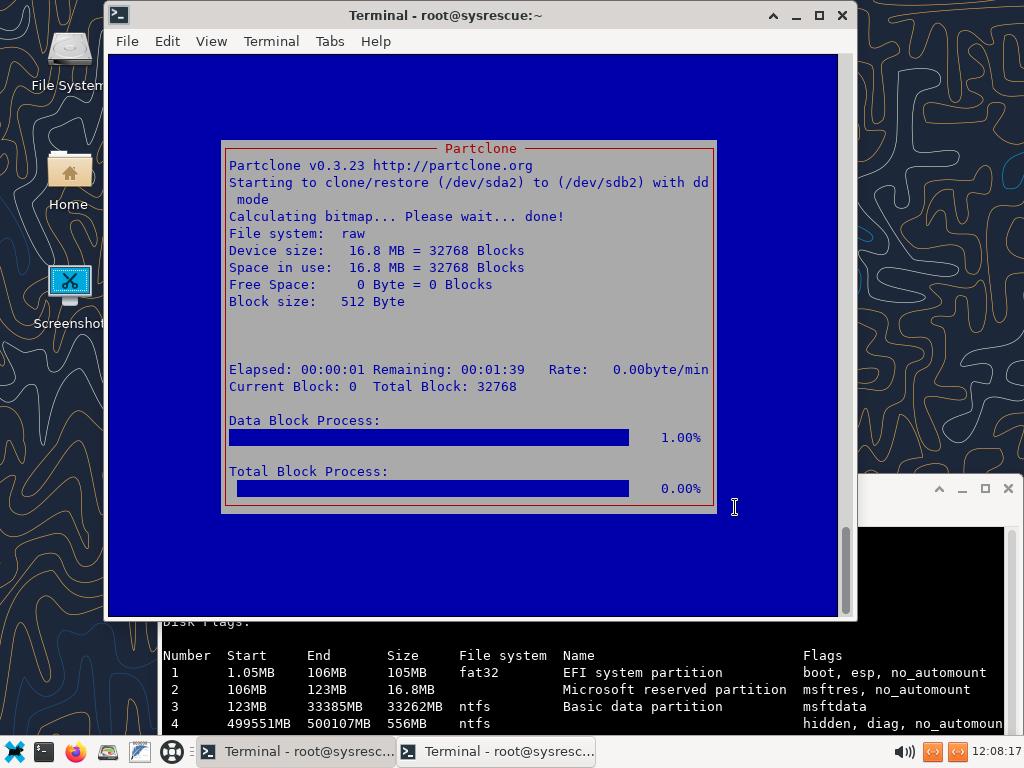Open the Xfce applications menu
Image resolution: width=1024 pixels, height=768 pixels.
14,752
